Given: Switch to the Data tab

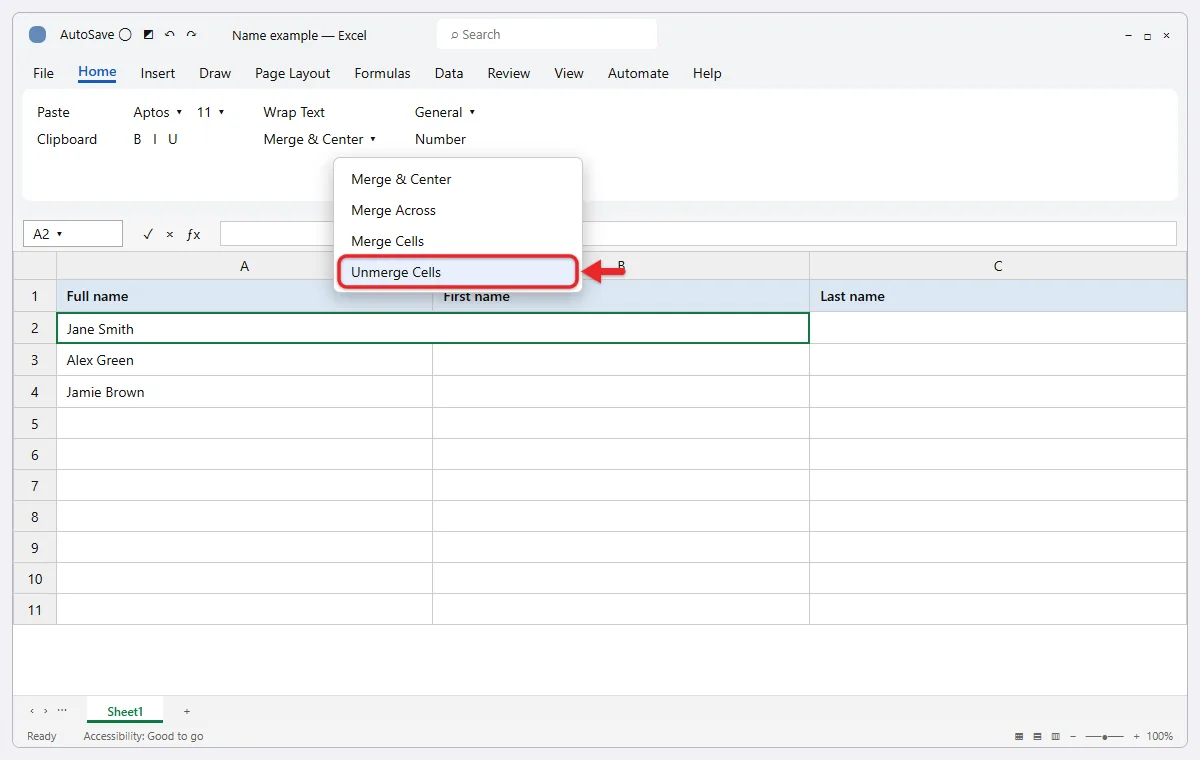Looking at the screenshot, I should [x=449, y=73].
